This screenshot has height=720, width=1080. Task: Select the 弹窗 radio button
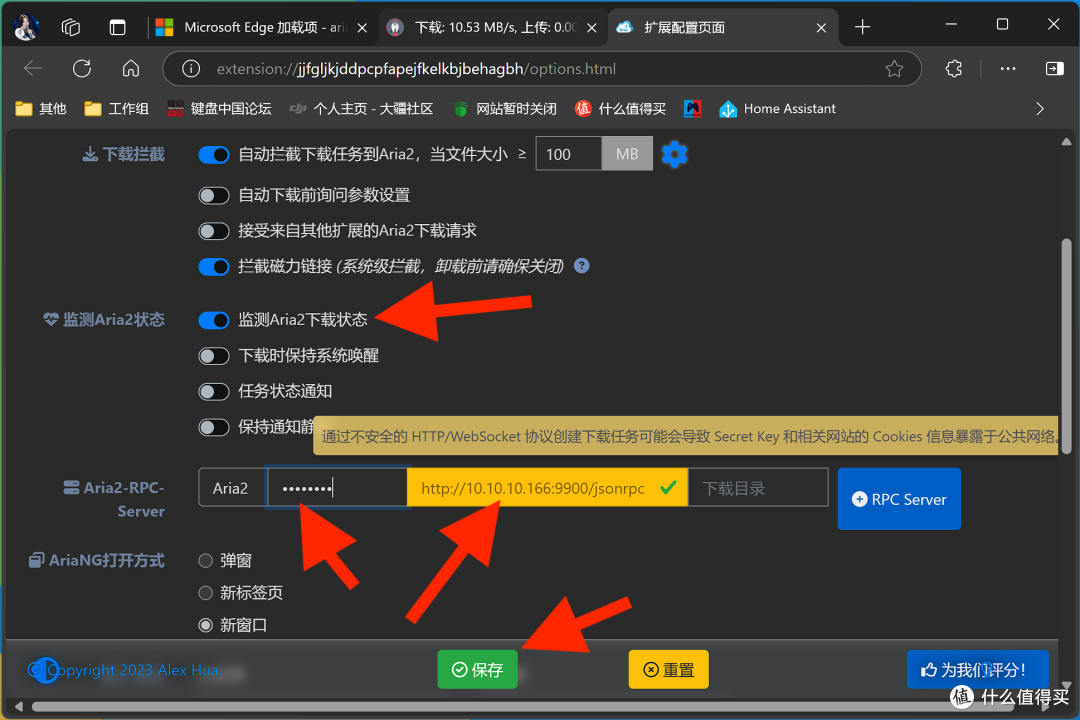click(205, 560)
